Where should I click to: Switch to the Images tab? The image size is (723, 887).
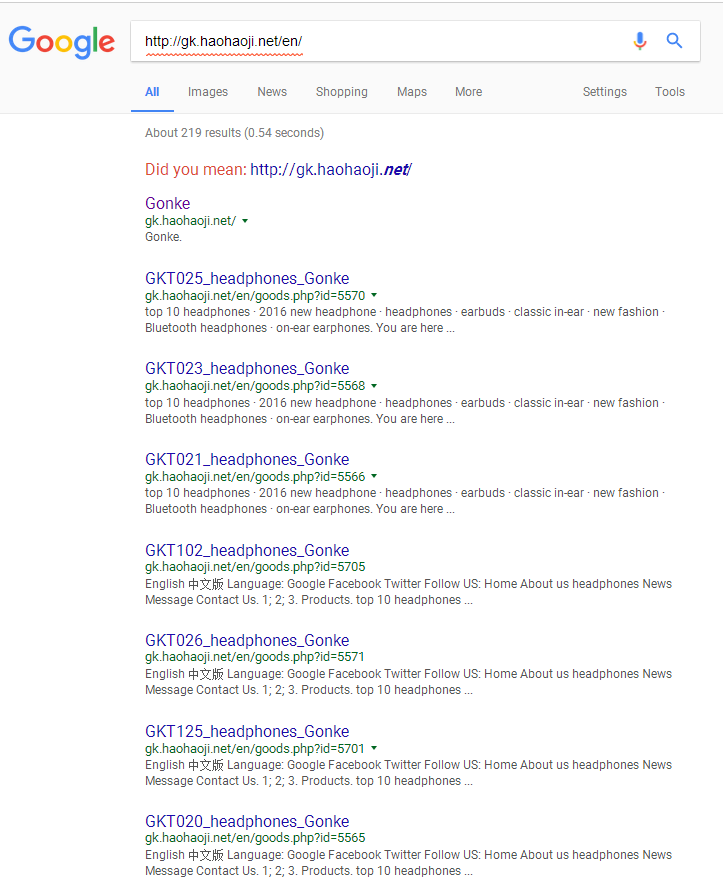point(208,92)
